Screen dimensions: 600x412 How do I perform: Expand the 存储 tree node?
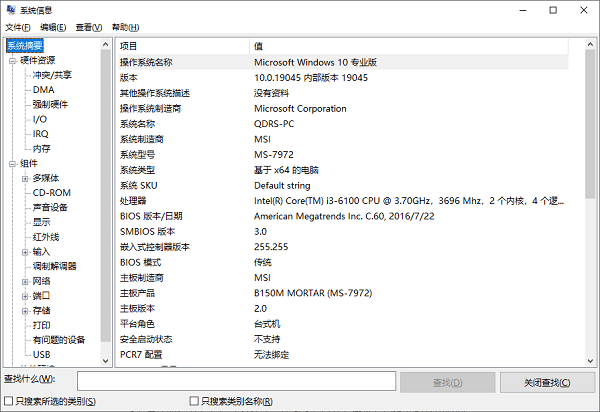(24, 311)
